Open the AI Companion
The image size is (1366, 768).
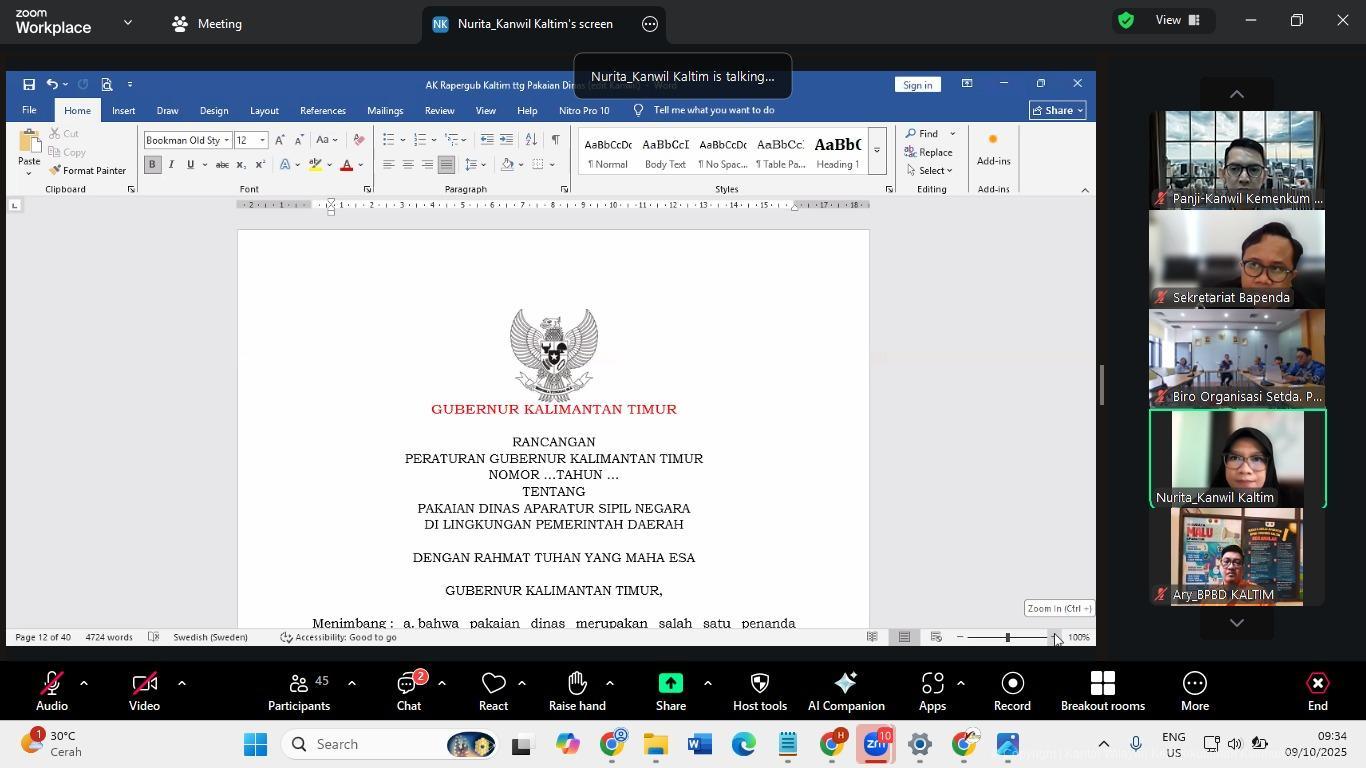tap(845, 692)
